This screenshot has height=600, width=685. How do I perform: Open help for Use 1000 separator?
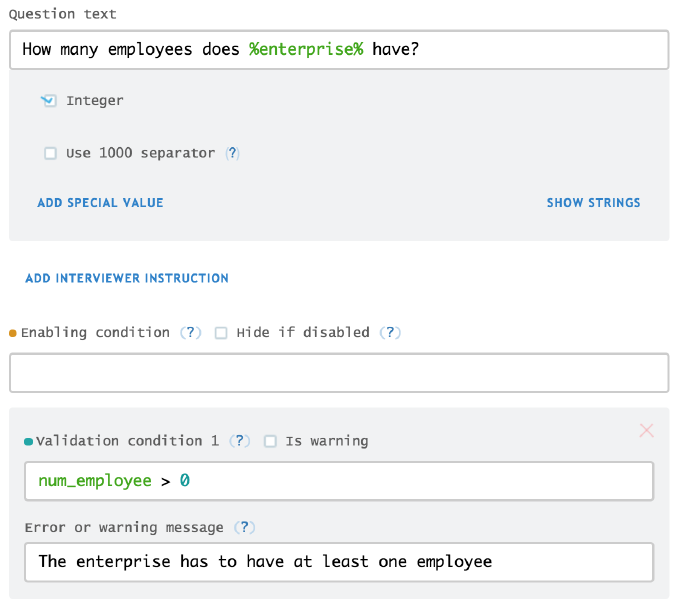pyautogui.click(x=232, y=153)
